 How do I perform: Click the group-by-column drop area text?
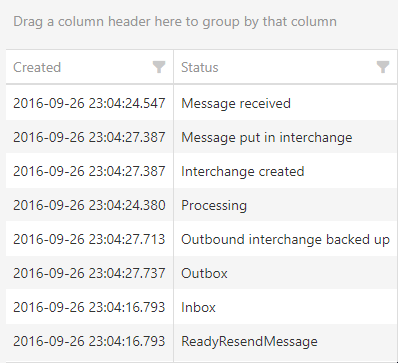tap(175, 22)
